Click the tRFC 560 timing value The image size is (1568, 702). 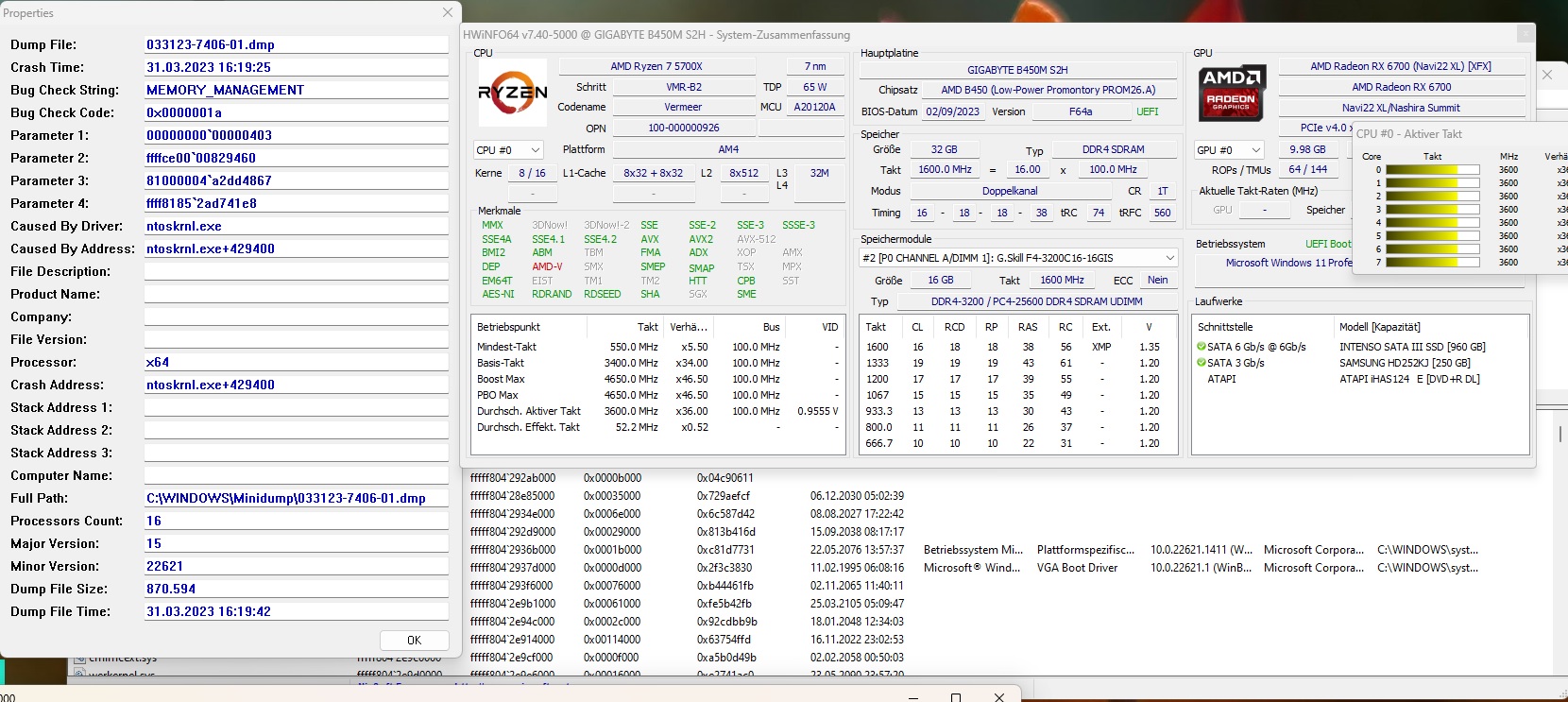tap(1162, 213)
